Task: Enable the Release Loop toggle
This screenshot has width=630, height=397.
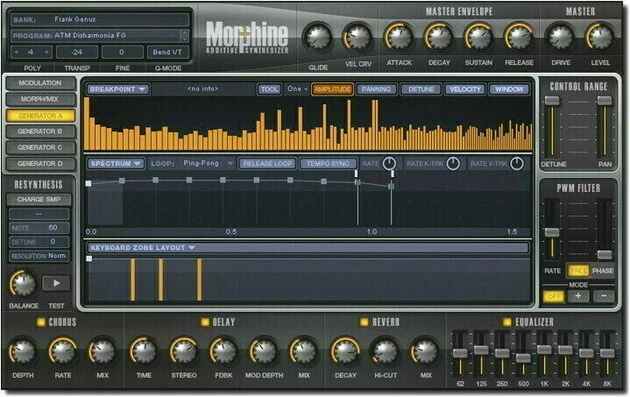Action: [267, 164]
